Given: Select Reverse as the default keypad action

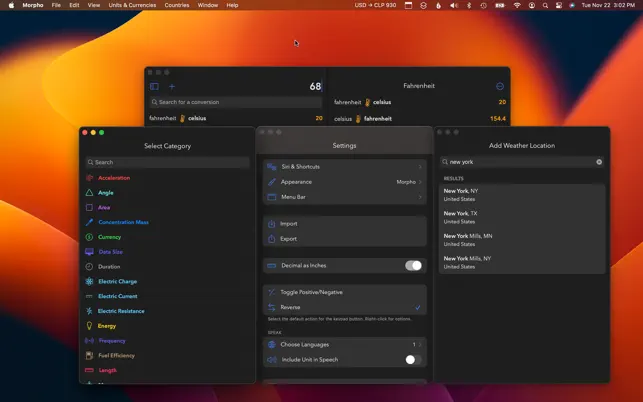Looking at the screenshot, I should coord(344,307).
